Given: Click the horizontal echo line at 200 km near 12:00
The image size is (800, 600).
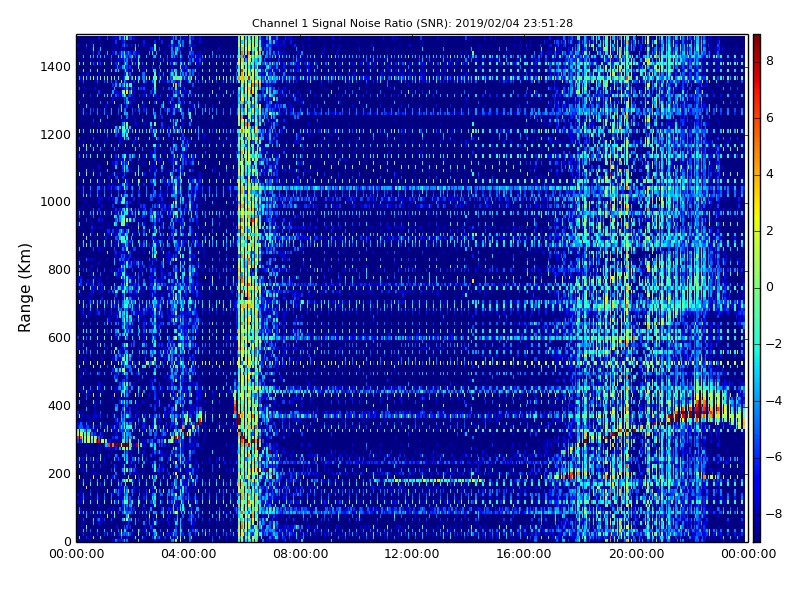Looking at the screenshot, I should 429,480.
